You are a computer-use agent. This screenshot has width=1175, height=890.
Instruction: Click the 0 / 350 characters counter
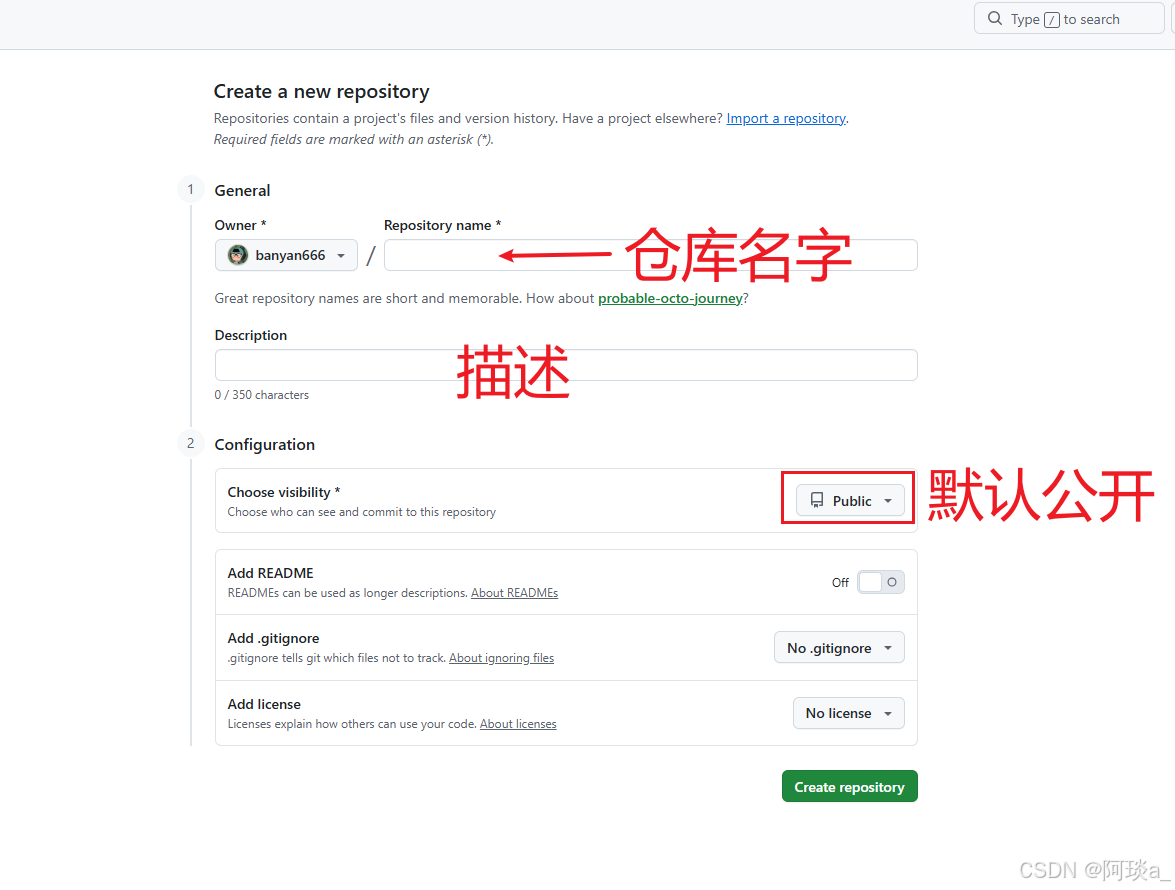coord(262,395)
